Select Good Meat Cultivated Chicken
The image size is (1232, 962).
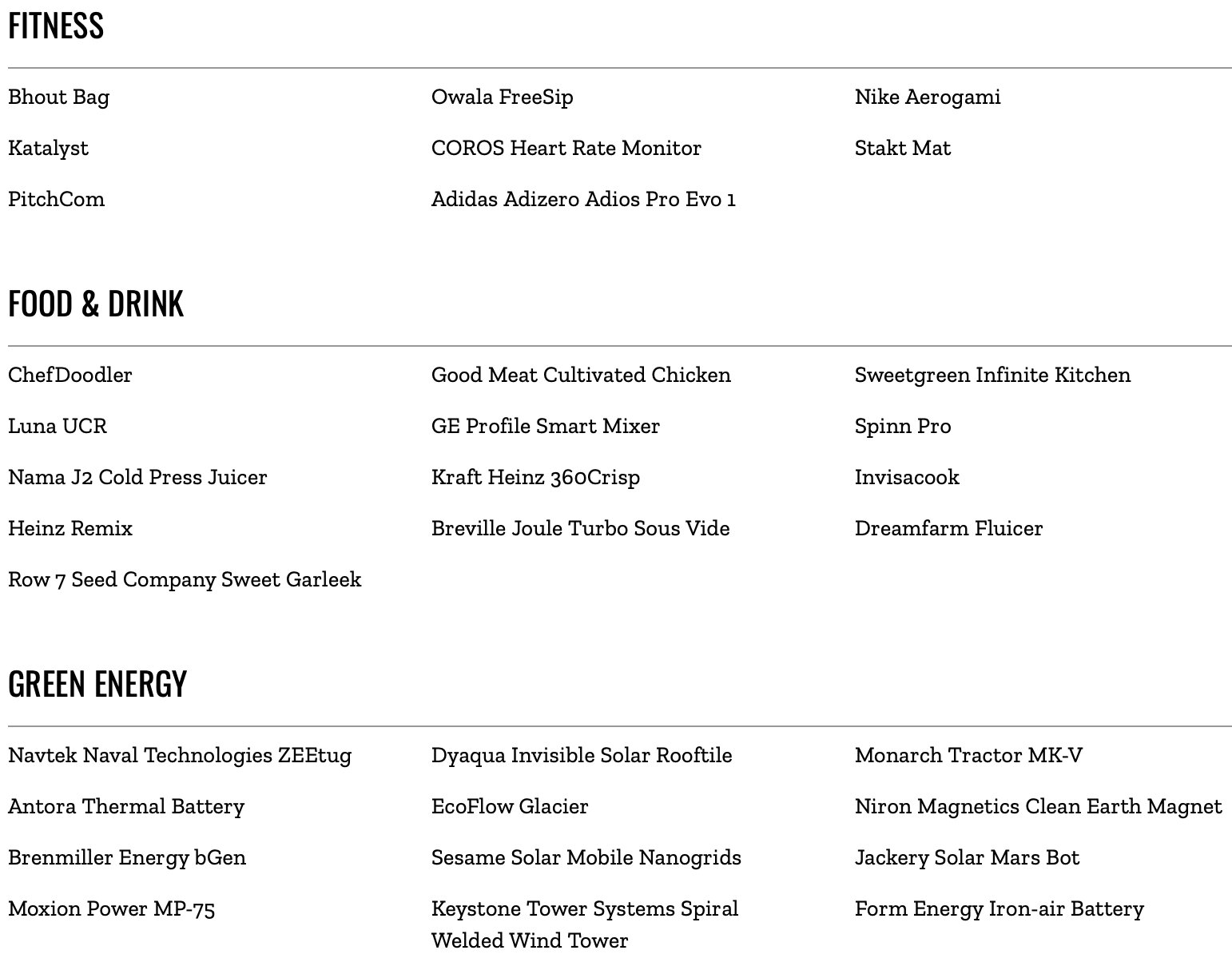pos(581,376)
